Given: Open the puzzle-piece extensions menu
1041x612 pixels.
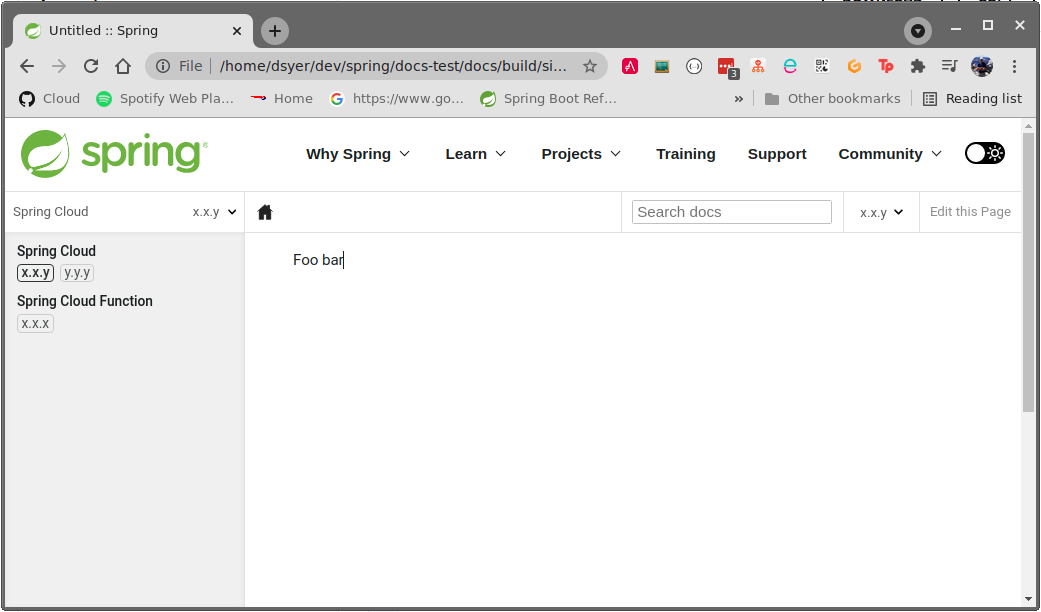Looking at the screenshot, I should [919, 66].
